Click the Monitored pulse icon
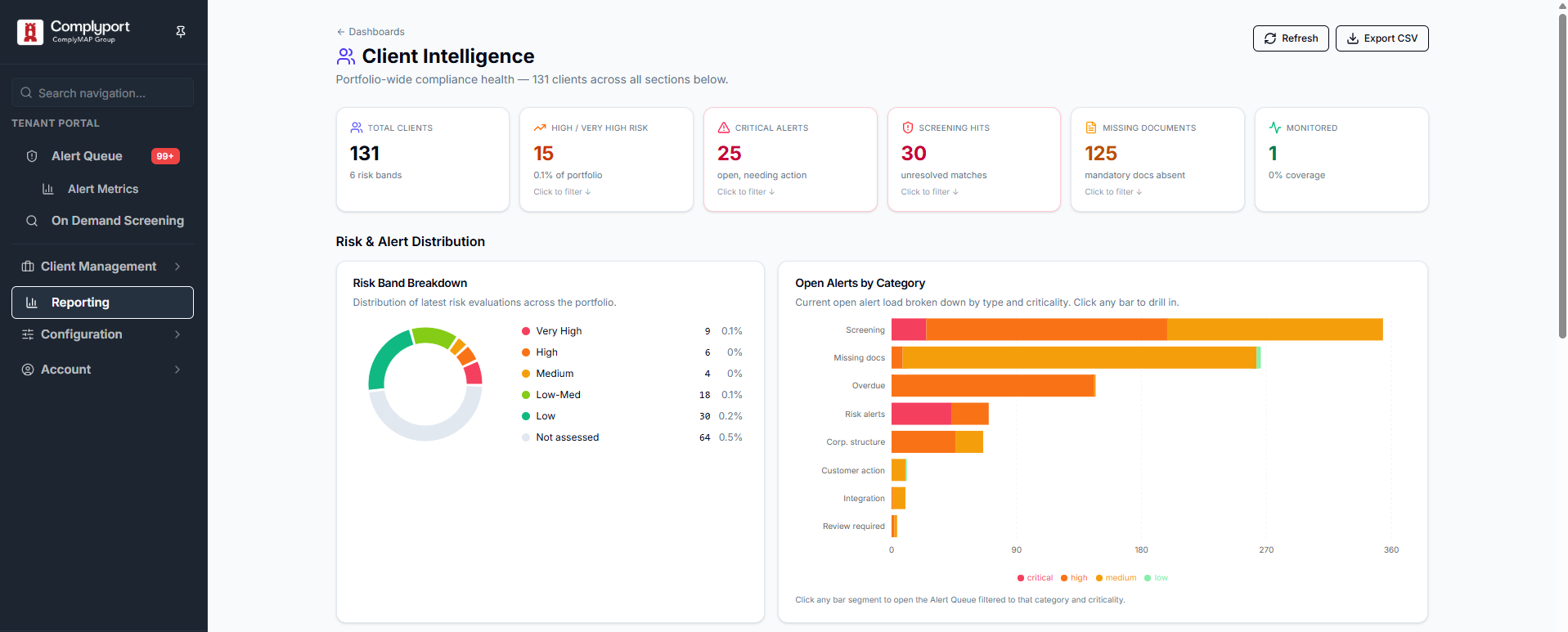This screenshot has height=632, width=1568. 1275,128
